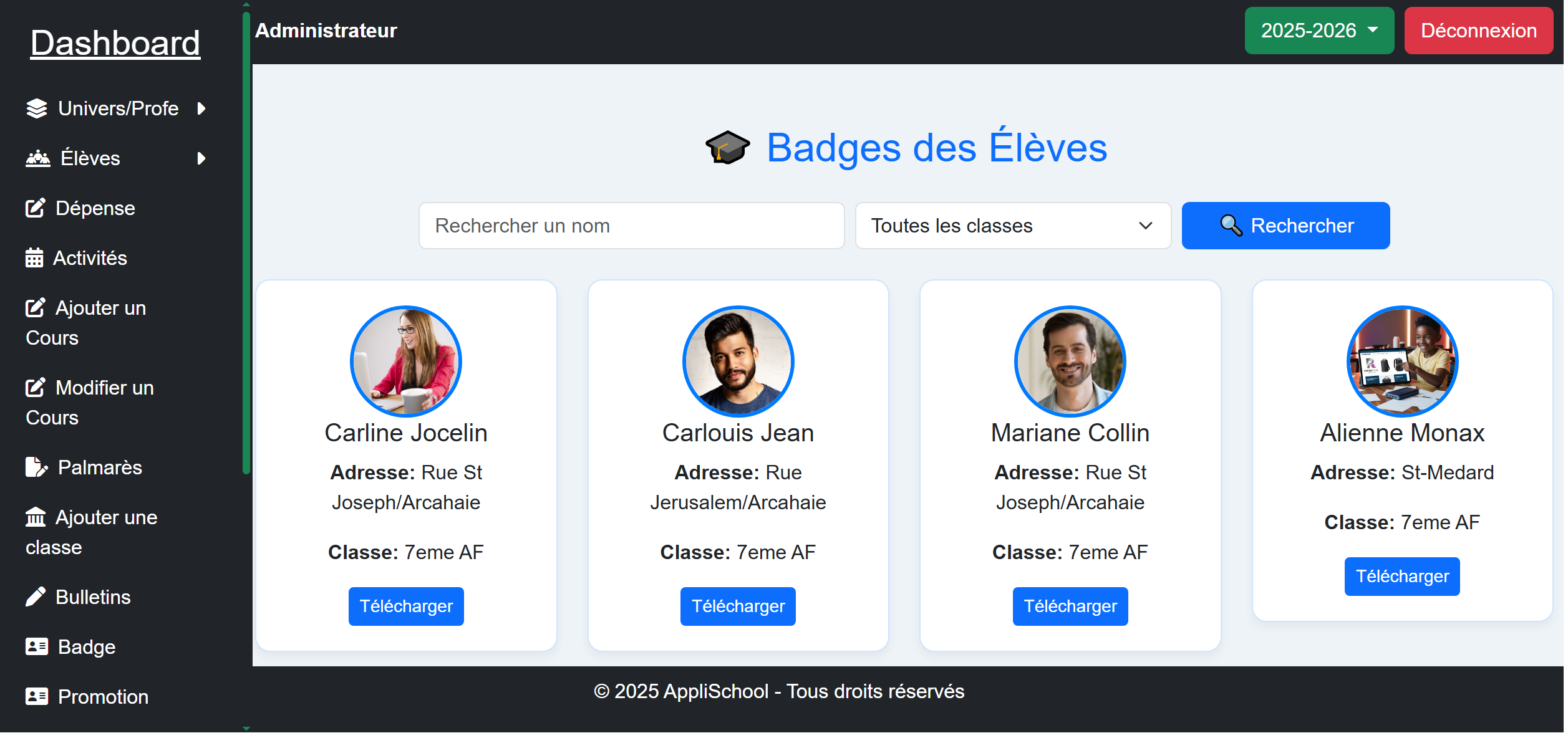Click the Badge ID card icon
This screenshot has width=1568, height=738.
tap(37, 646)
